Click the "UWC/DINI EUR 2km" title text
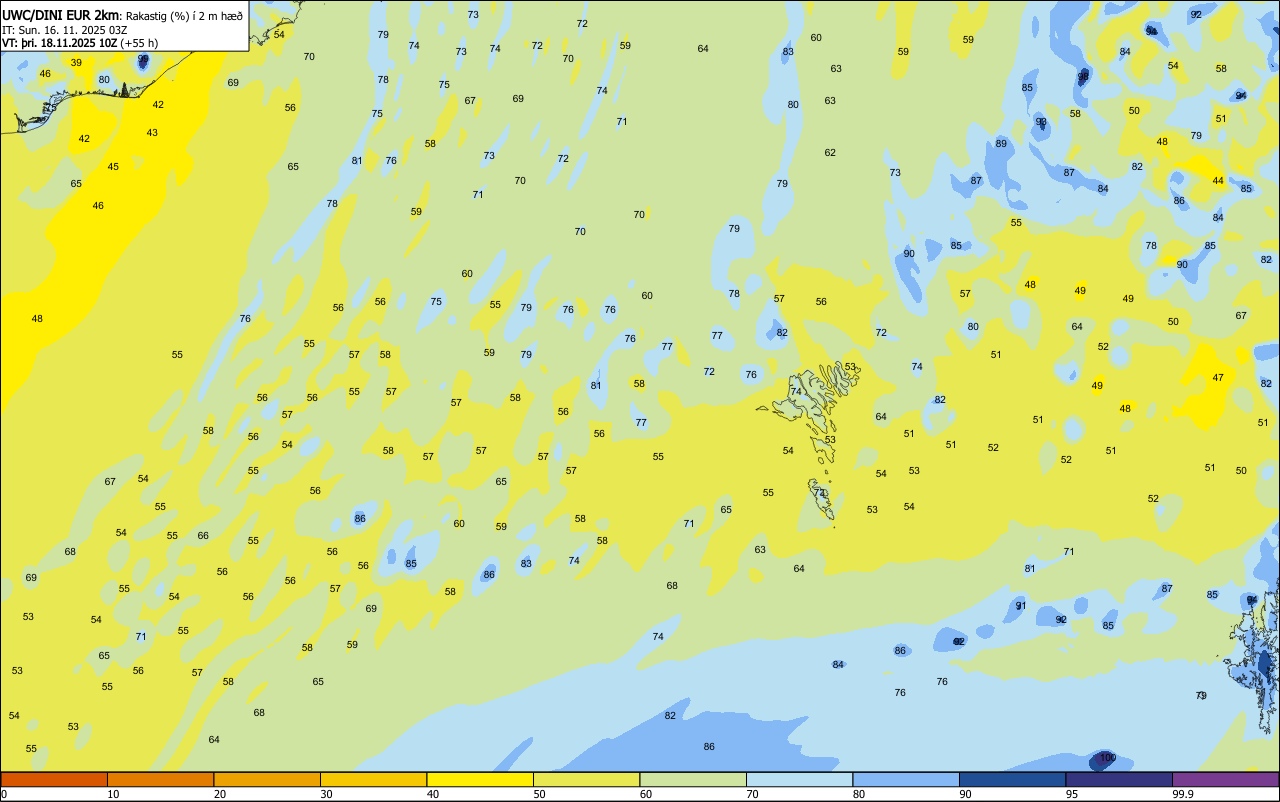1280x802 pixels. [x=62, y=15]
